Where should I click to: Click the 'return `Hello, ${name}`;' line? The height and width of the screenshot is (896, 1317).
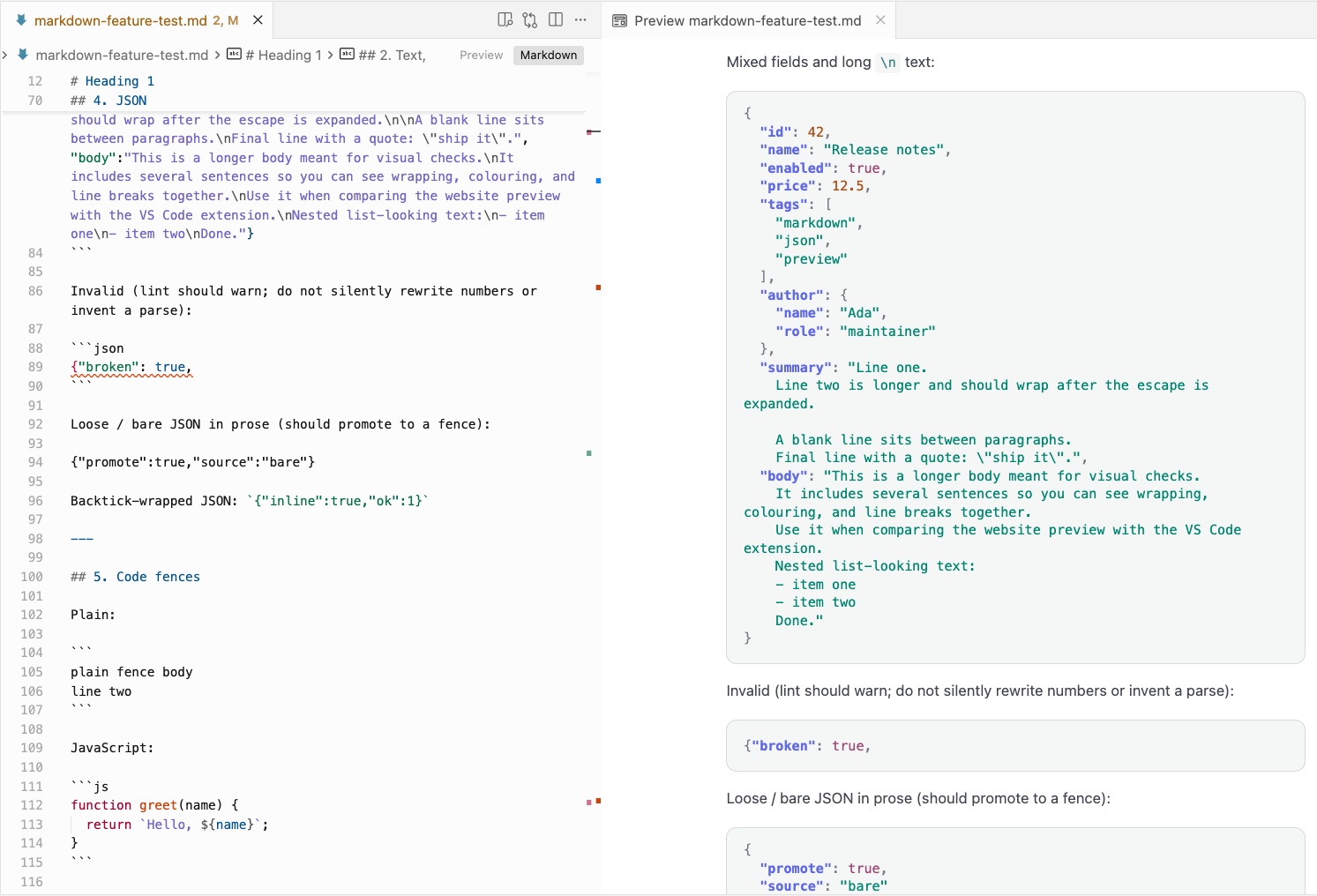click(177, 825)
